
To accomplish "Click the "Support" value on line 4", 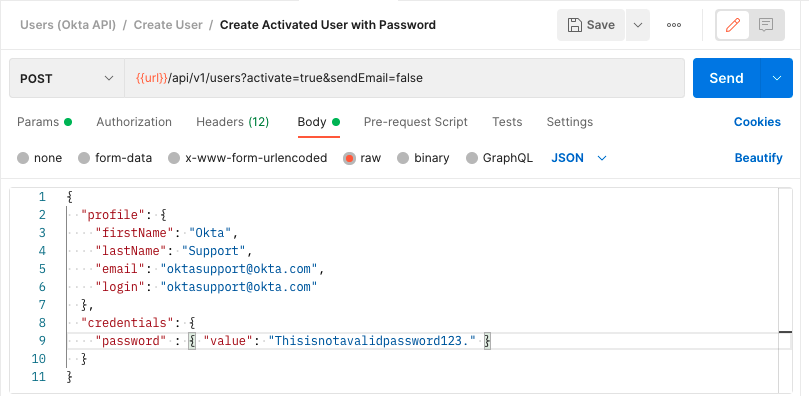I will point(214,251).
